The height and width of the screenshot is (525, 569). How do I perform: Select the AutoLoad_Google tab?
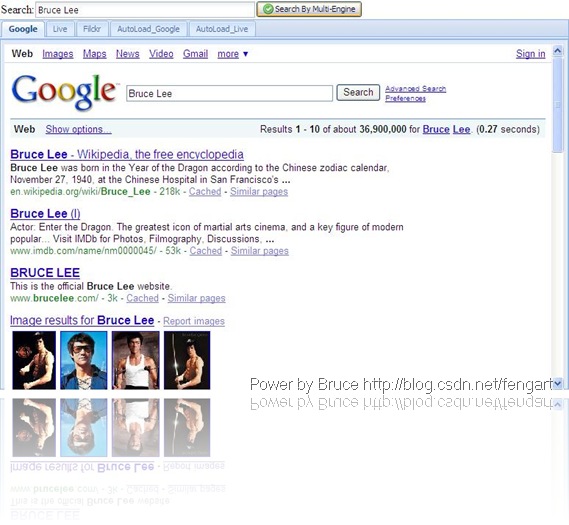148,29
